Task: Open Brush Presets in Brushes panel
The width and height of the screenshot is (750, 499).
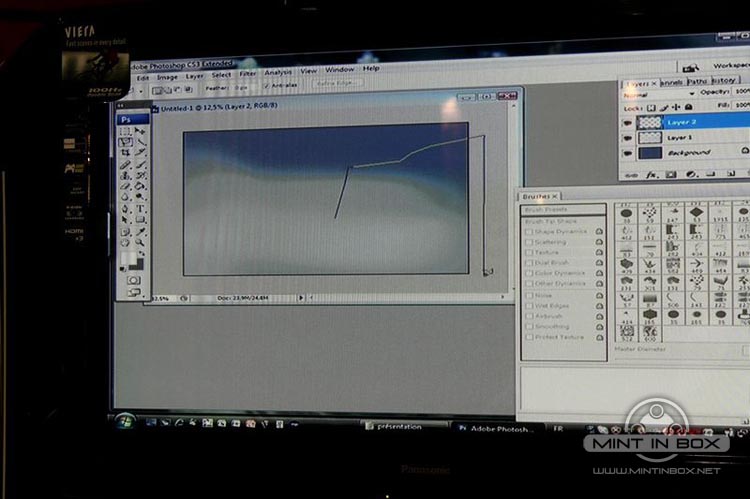Action: (x=563, y=210)
